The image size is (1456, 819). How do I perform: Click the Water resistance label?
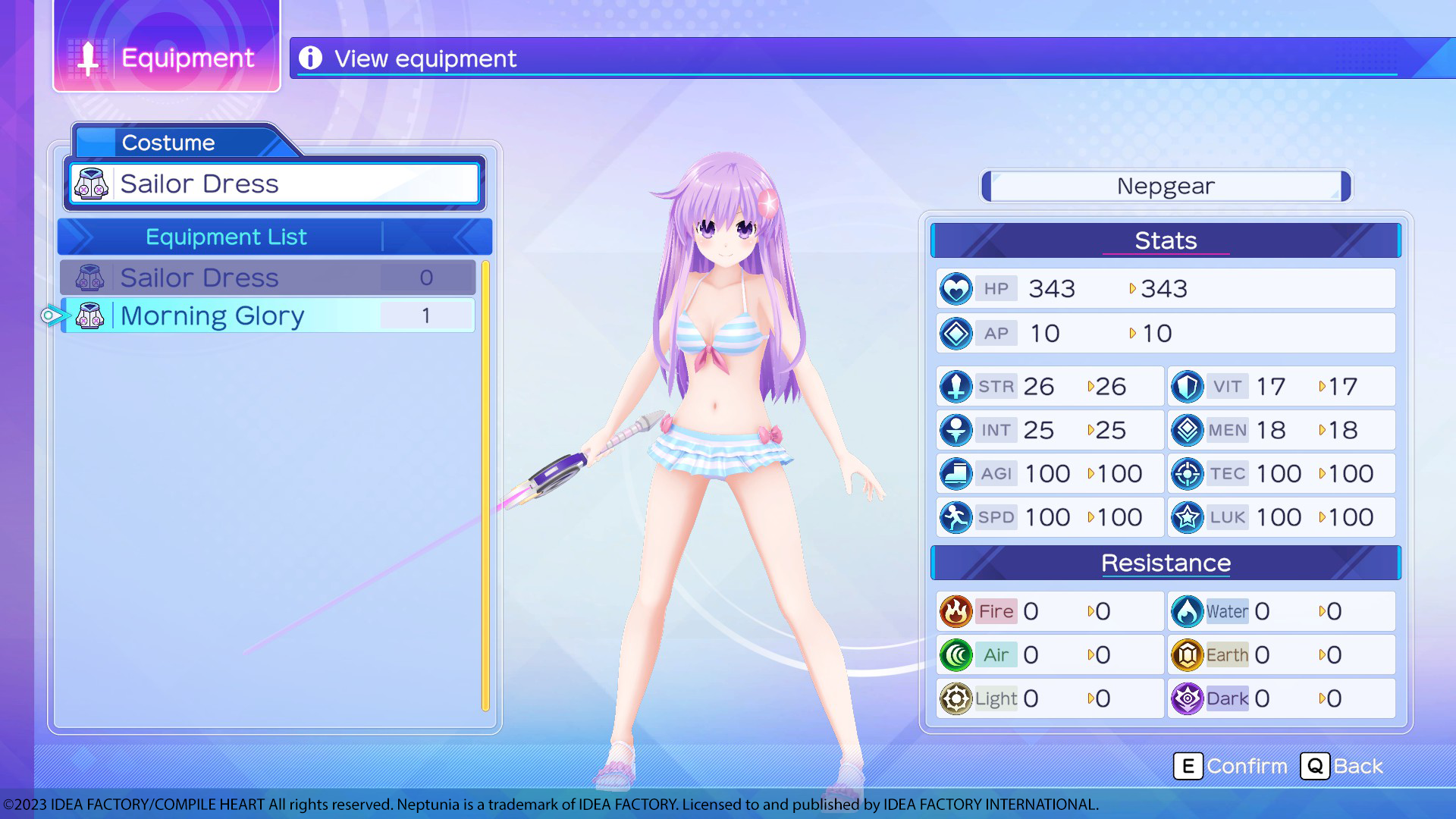[x=1227, y=611]
